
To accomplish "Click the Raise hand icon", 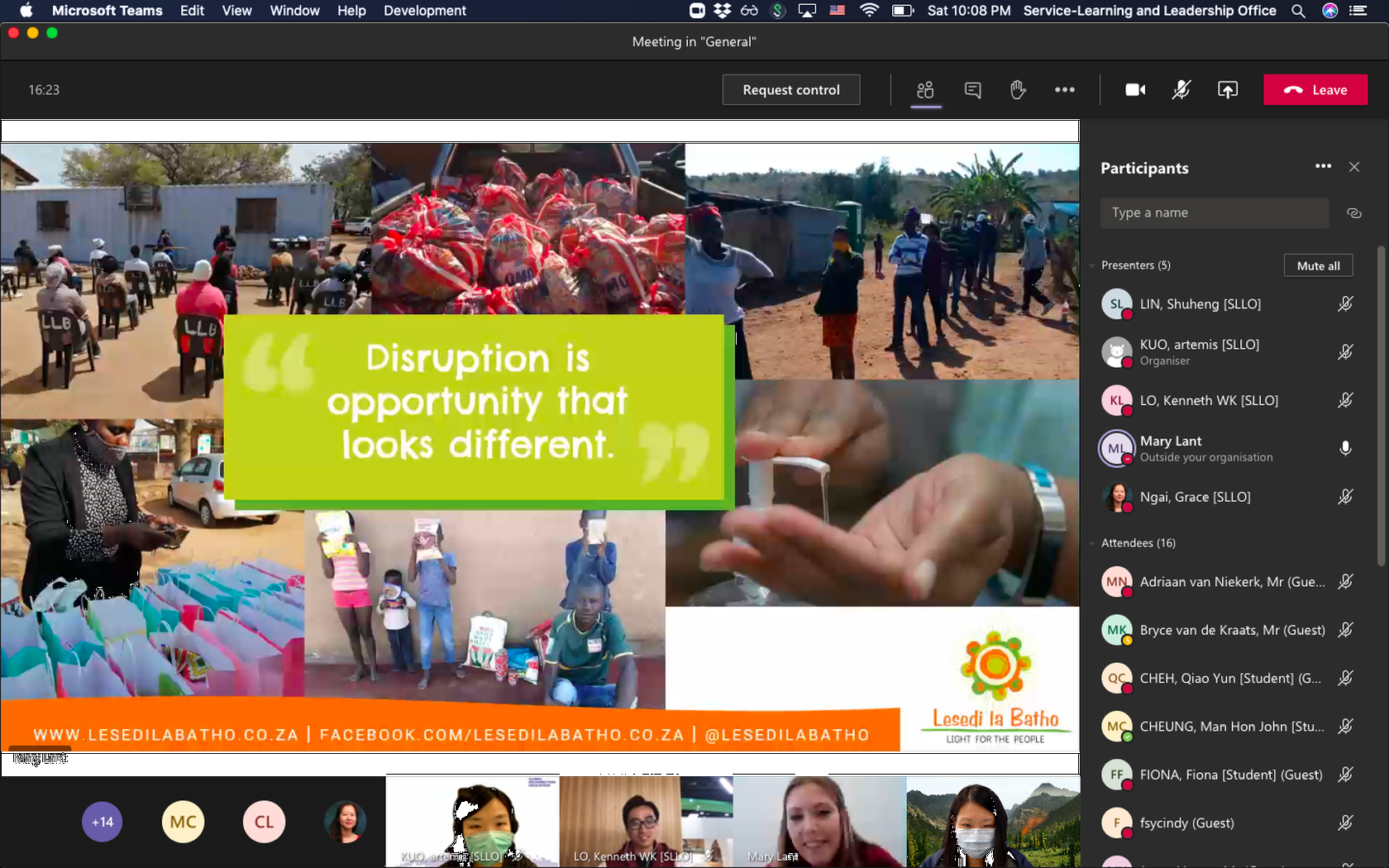I will (1018, 90).
